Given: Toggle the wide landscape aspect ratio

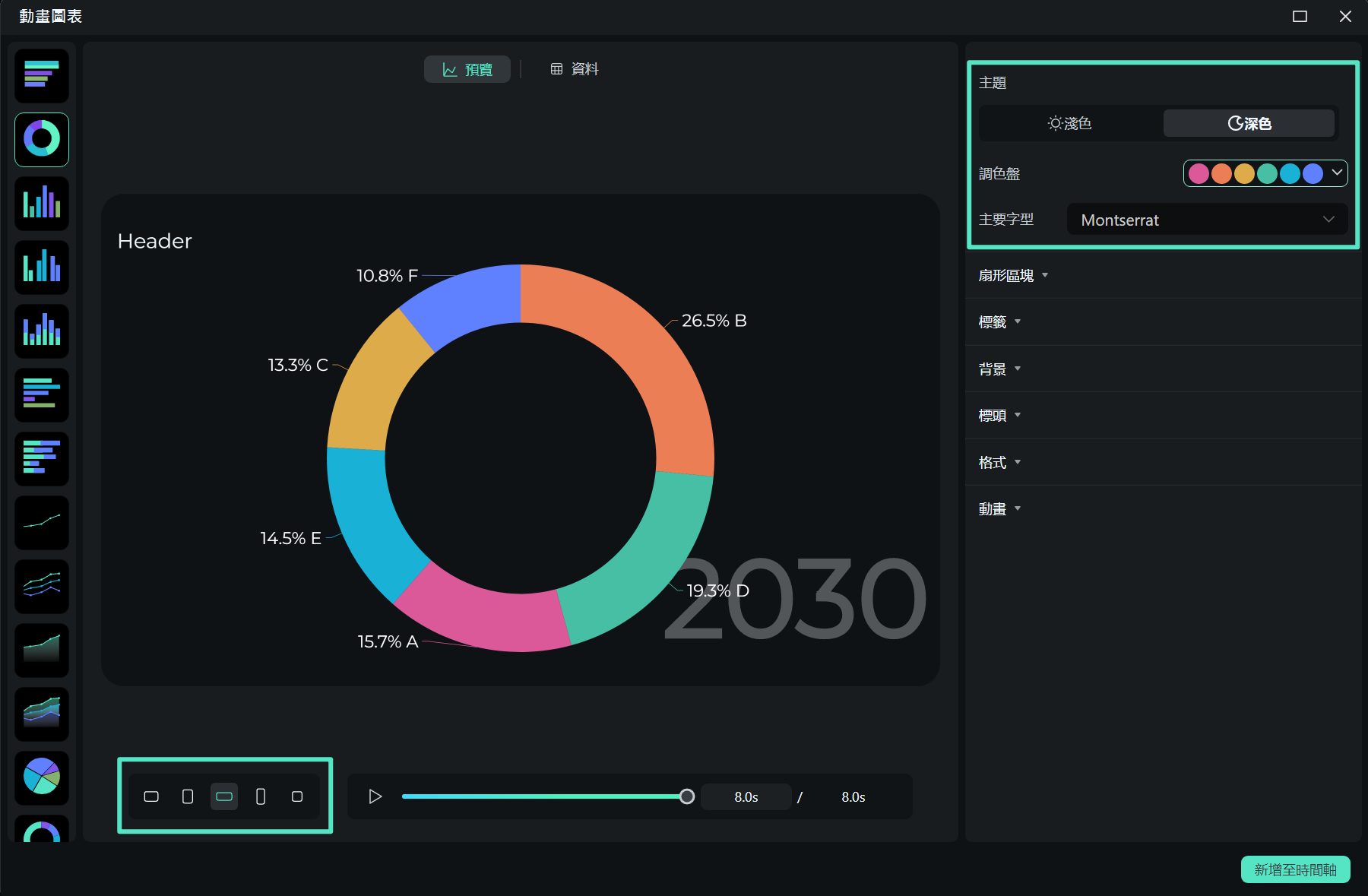Looking at the screenshot, I should tap(224, 796).
